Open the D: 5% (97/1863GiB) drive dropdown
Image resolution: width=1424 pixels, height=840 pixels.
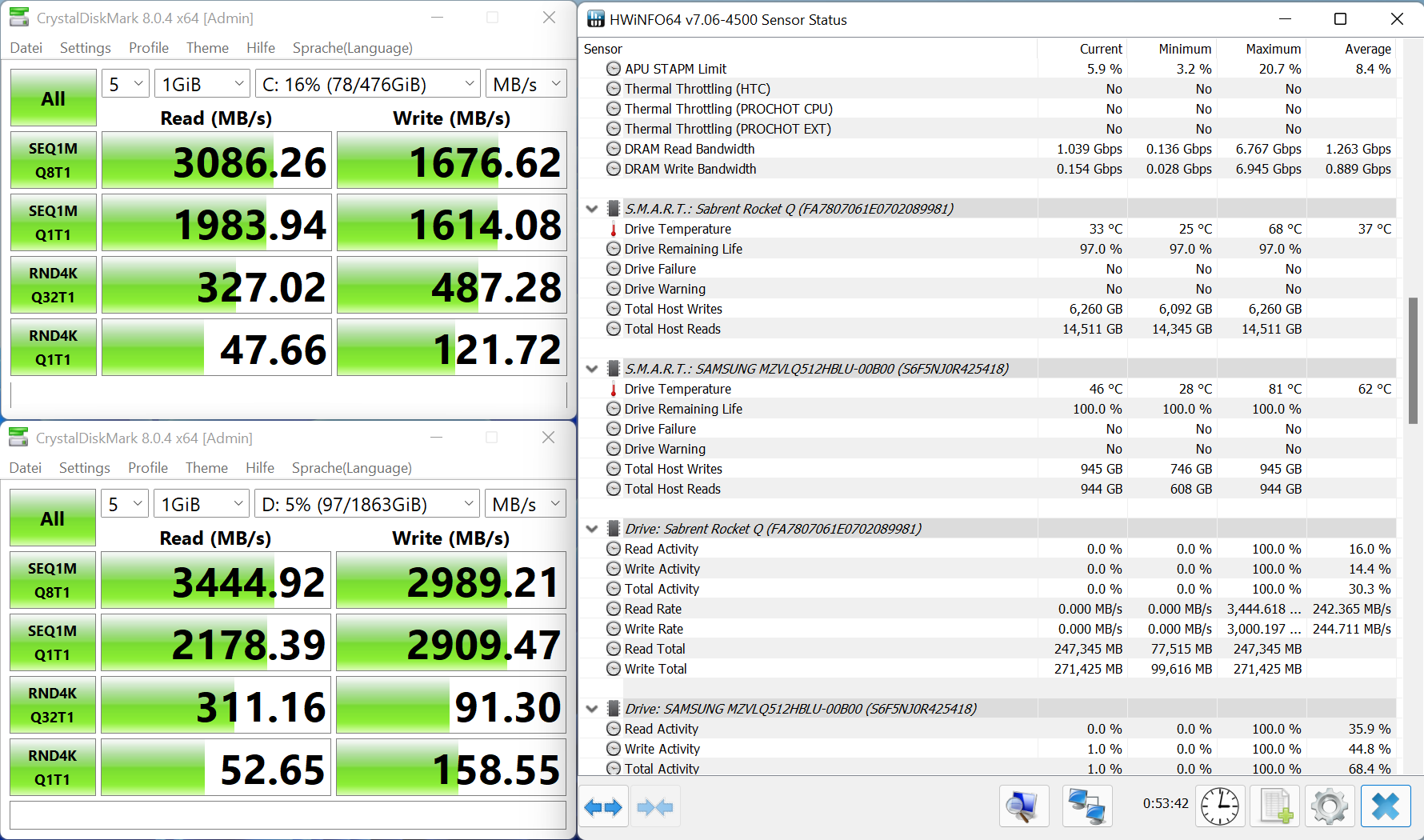coord(367,504)
